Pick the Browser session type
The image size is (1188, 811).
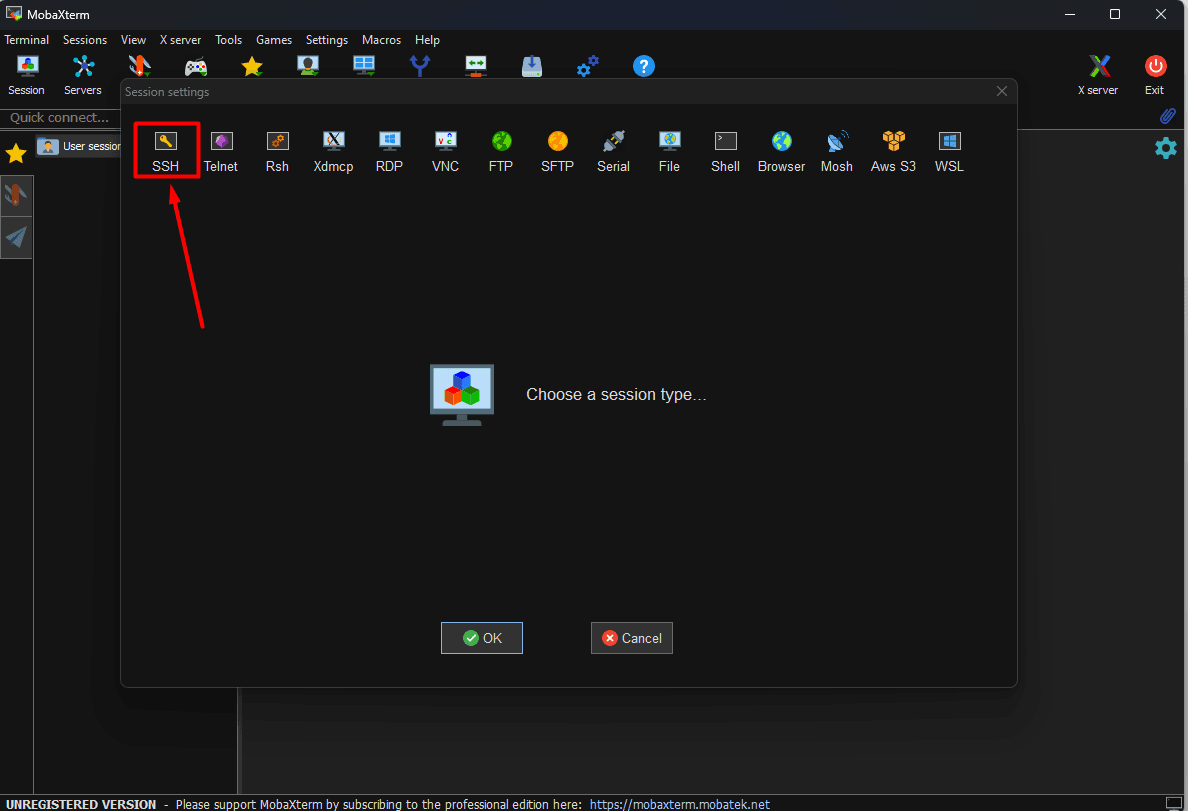pos(781,151)
